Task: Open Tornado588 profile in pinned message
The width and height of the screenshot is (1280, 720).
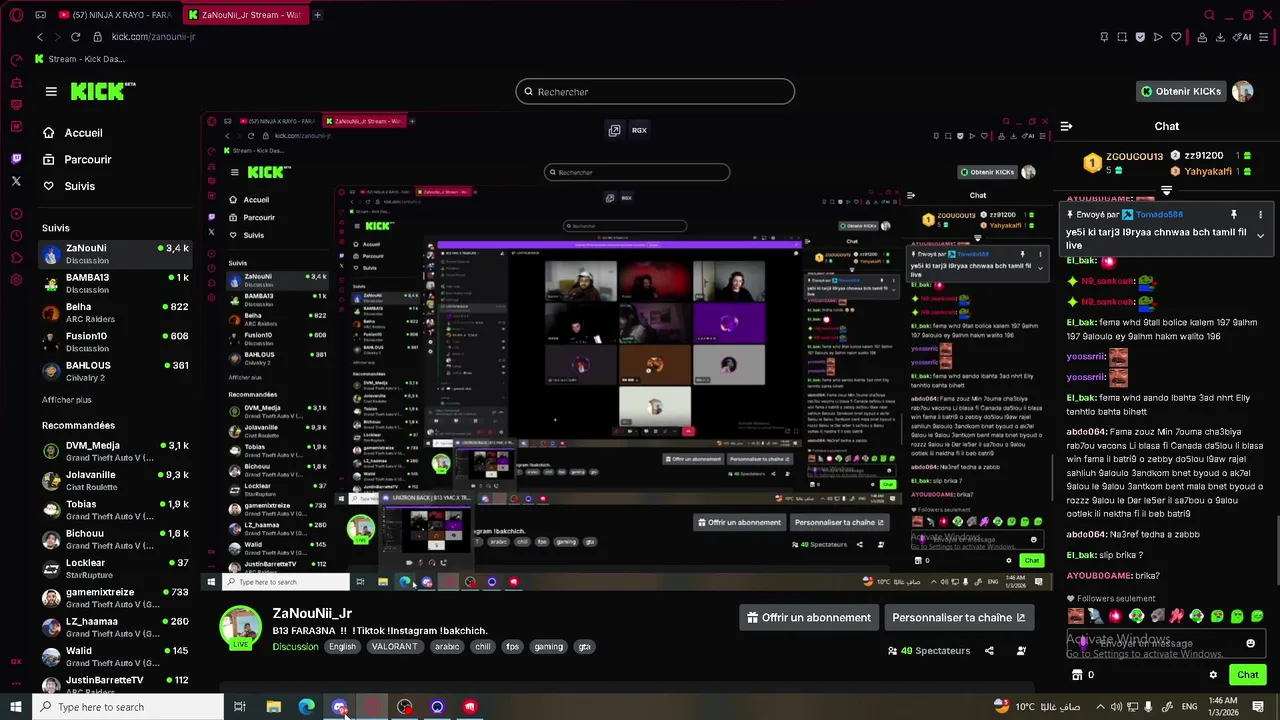Action: coord(1158,214)
